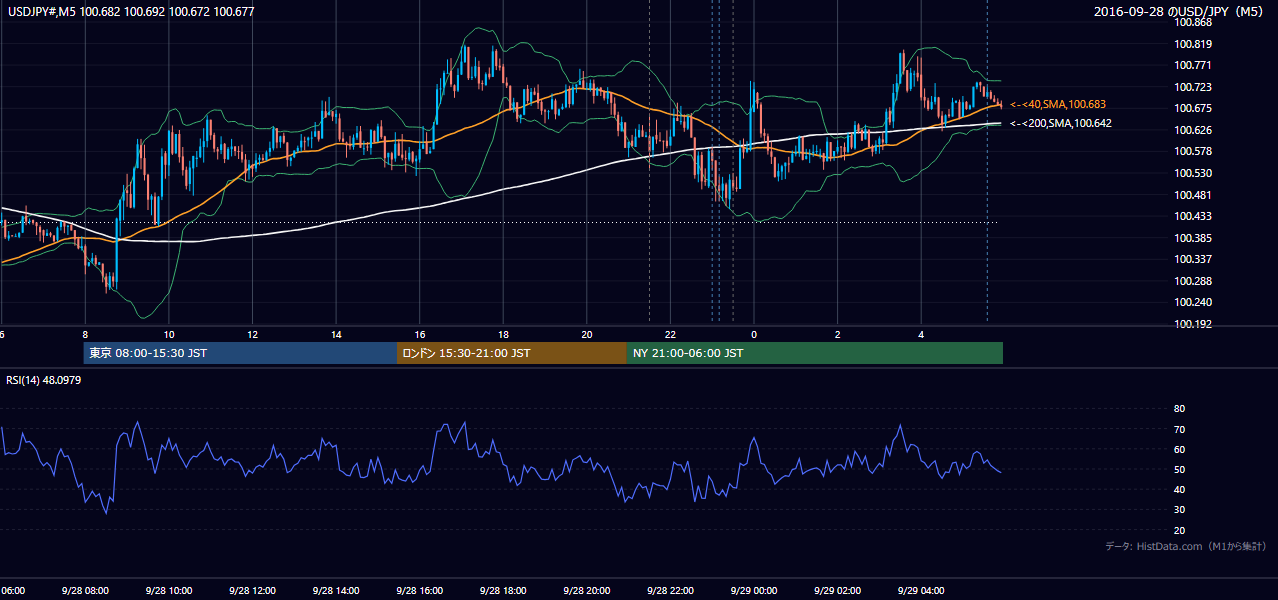Click the 9/29 00:00 time label
1278x600 pixels.
[x=754, y=591]
